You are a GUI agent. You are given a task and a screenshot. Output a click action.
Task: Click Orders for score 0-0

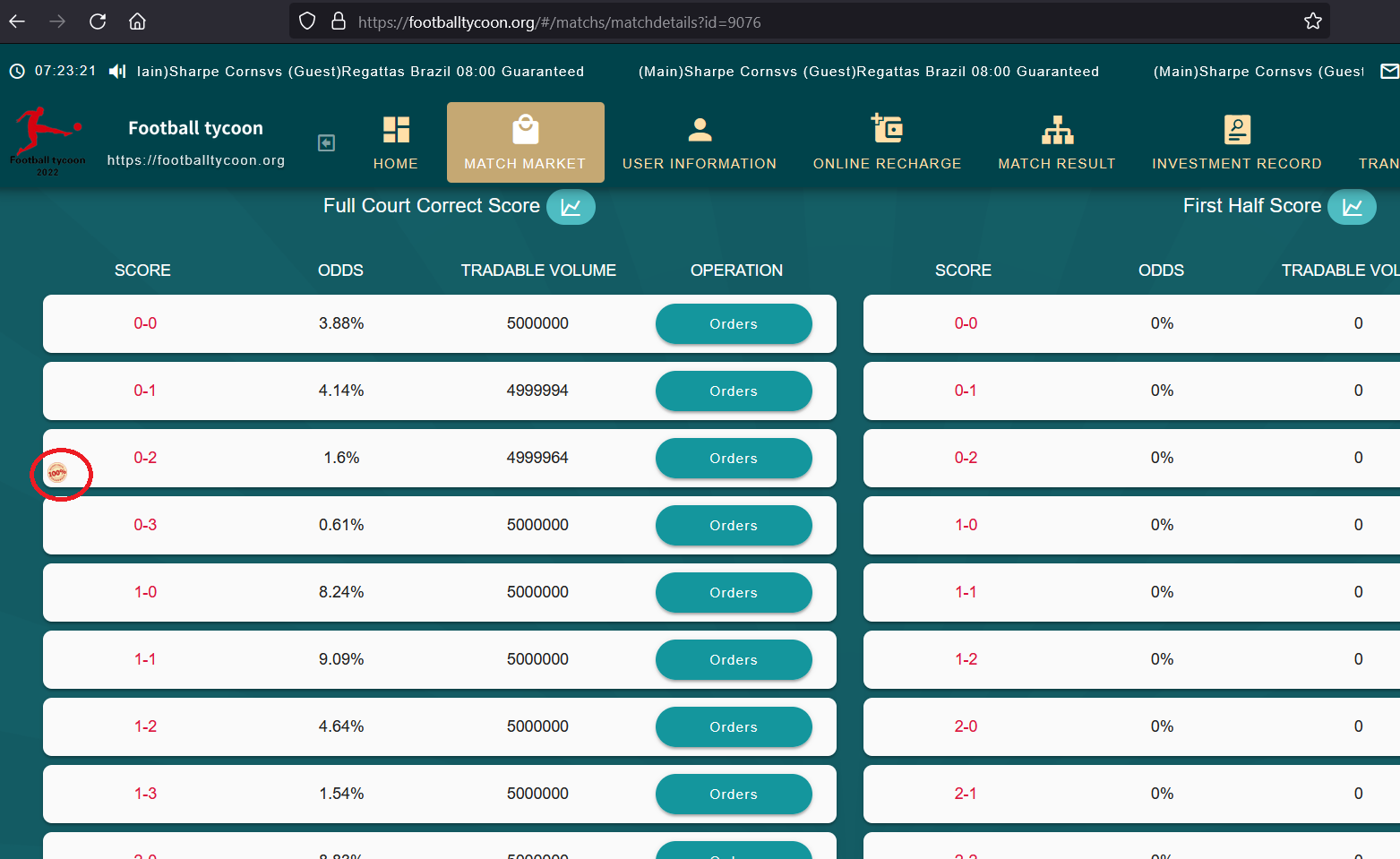[x=734, y=323]
